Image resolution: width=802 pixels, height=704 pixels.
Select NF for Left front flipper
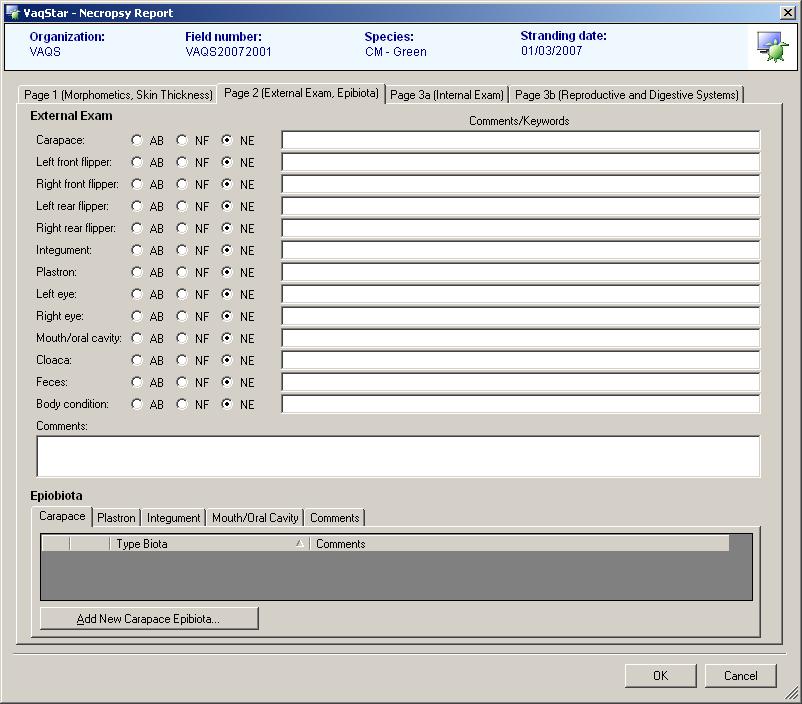[x=182, y=162]
